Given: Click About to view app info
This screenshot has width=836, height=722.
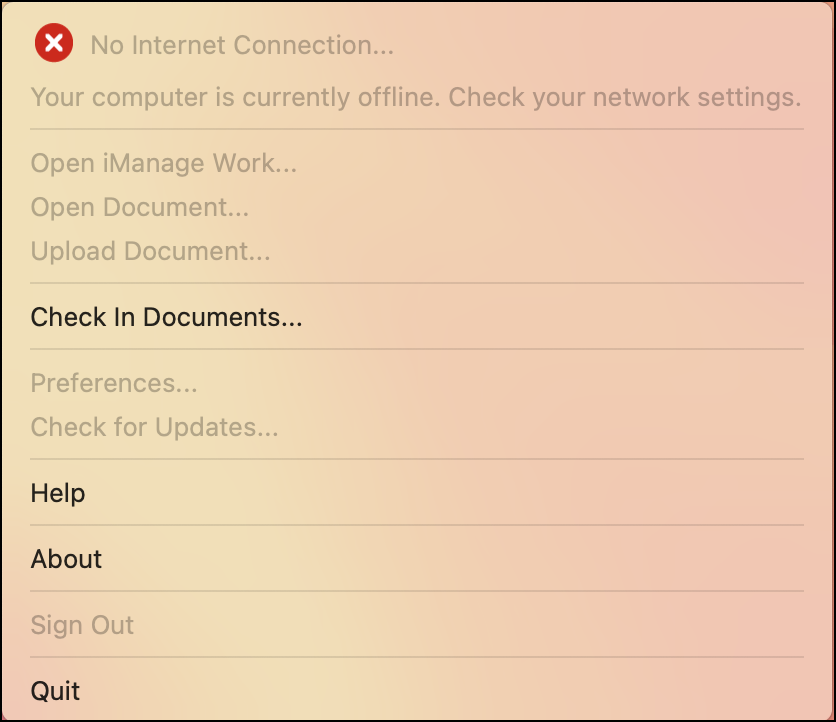Looking at the screenshot, I should pyautogui.click(x=66, y=559).
